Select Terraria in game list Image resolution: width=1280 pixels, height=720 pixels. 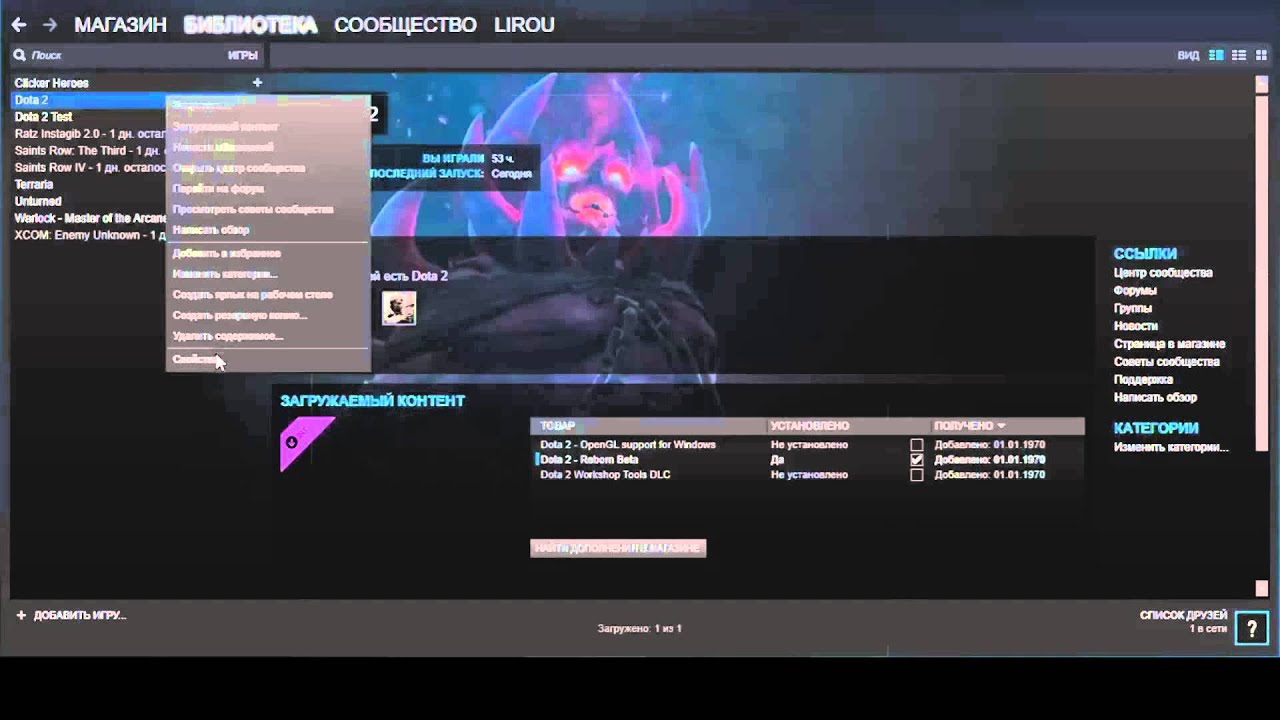tap(34, 185)
